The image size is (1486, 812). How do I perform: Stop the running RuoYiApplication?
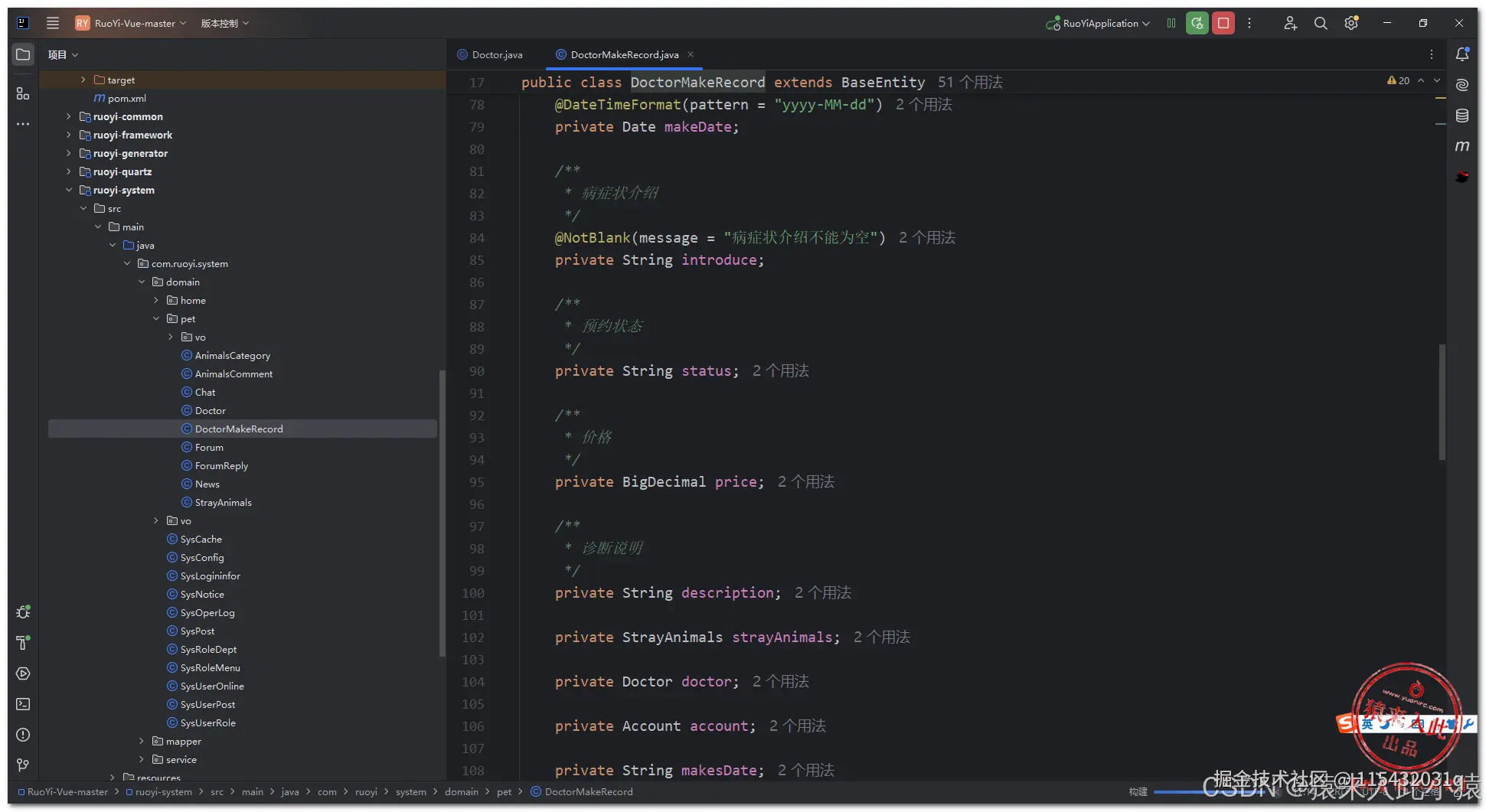(x=1223, y=24)
